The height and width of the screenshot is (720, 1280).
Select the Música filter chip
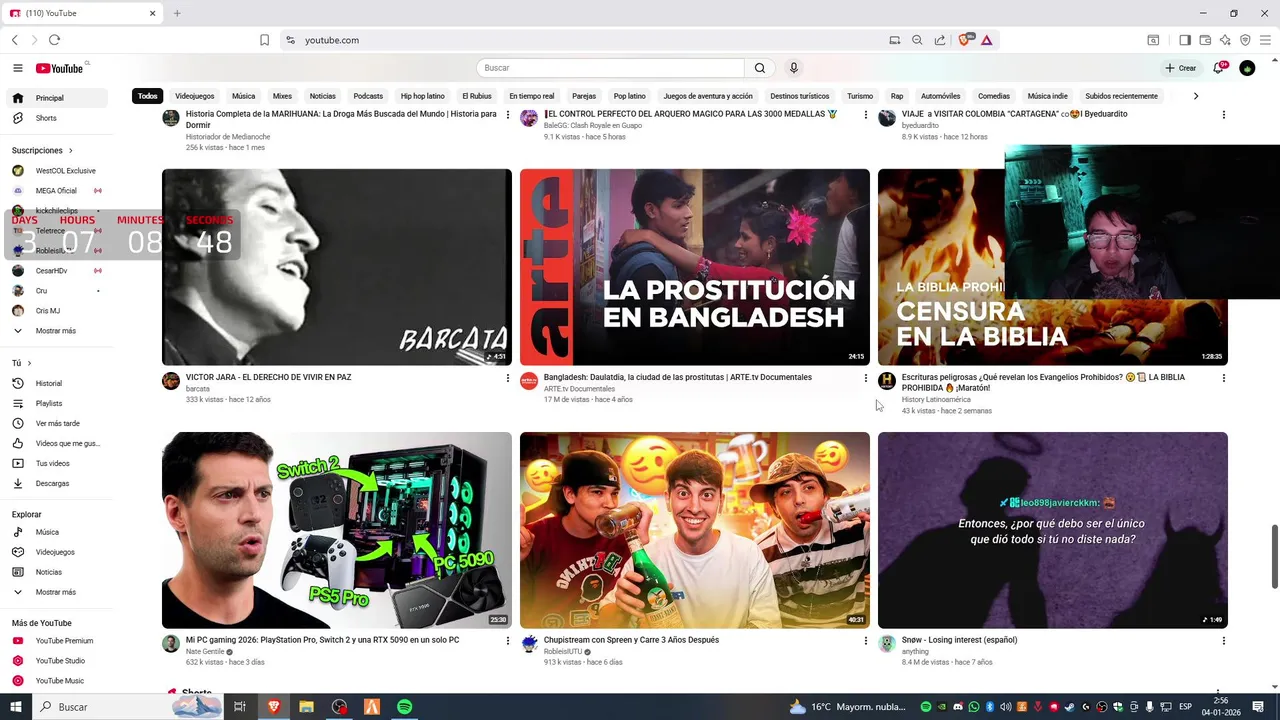click(244, 96)
